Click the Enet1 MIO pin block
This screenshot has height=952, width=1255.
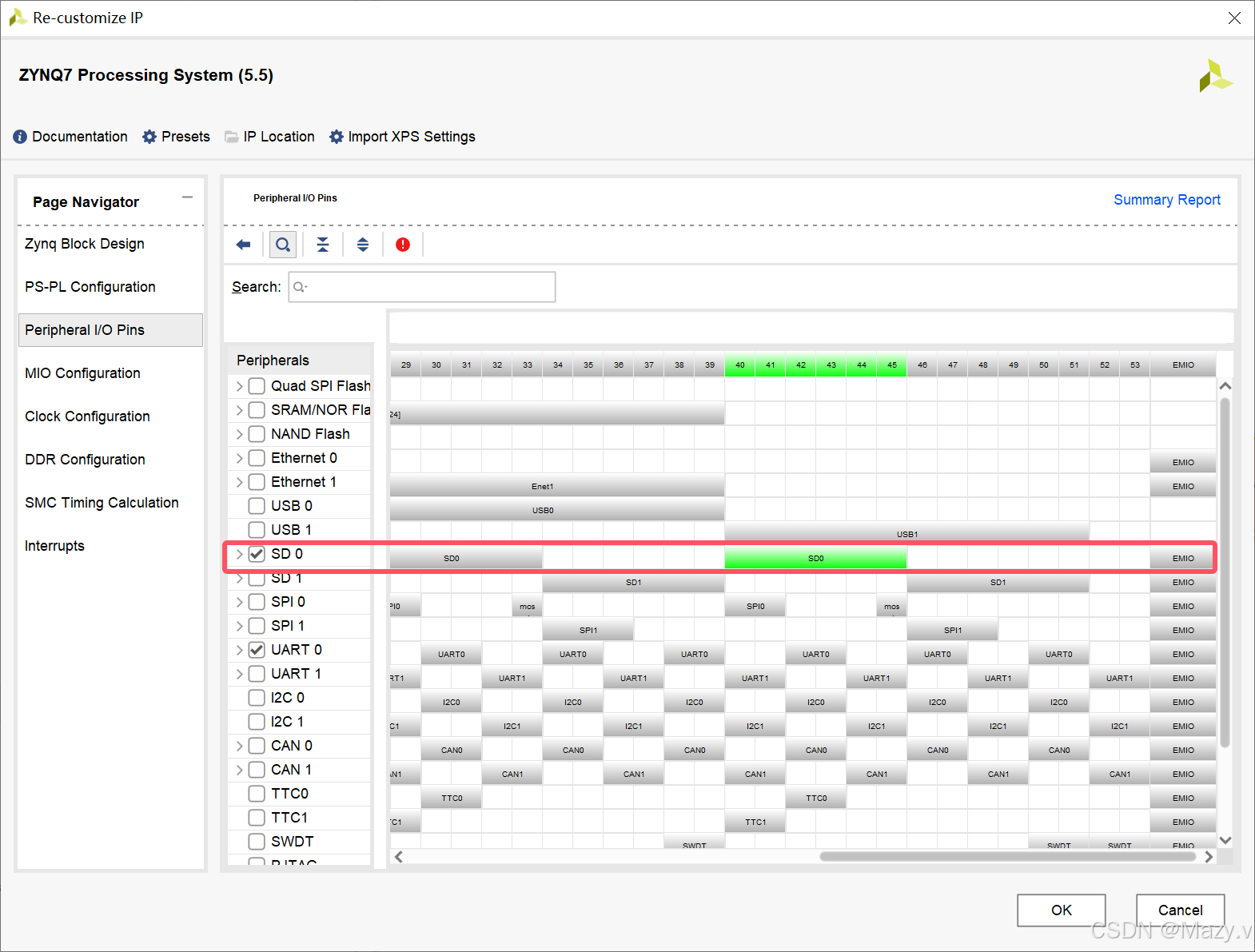(x=557, y=486)
